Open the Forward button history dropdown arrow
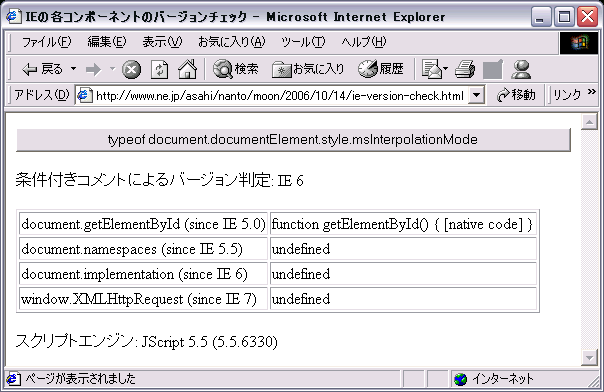Viewport: 604px width, 392px height. 112,69
